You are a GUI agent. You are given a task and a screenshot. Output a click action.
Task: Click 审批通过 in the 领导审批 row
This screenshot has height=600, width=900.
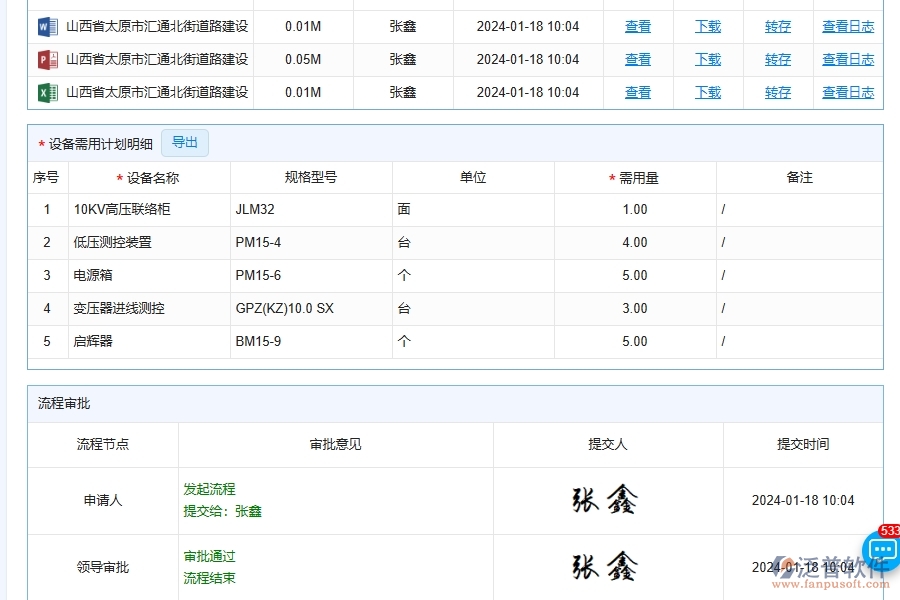(208, 556)
